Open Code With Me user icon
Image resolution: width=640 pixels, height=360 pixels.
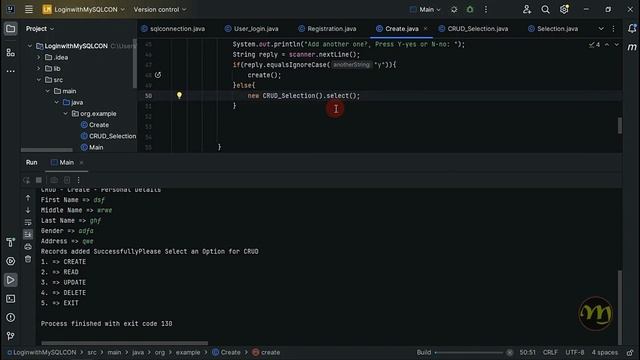point(527,9)
